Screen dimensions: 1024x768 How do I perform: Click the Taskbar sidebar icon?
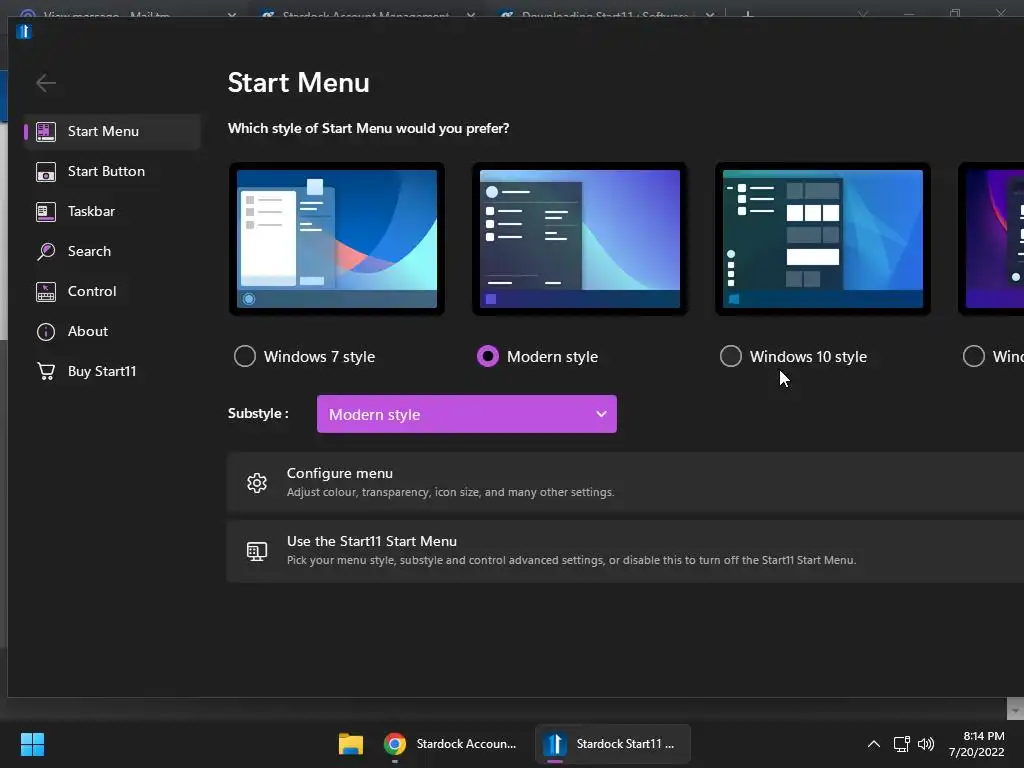click(x=46, y=212)
